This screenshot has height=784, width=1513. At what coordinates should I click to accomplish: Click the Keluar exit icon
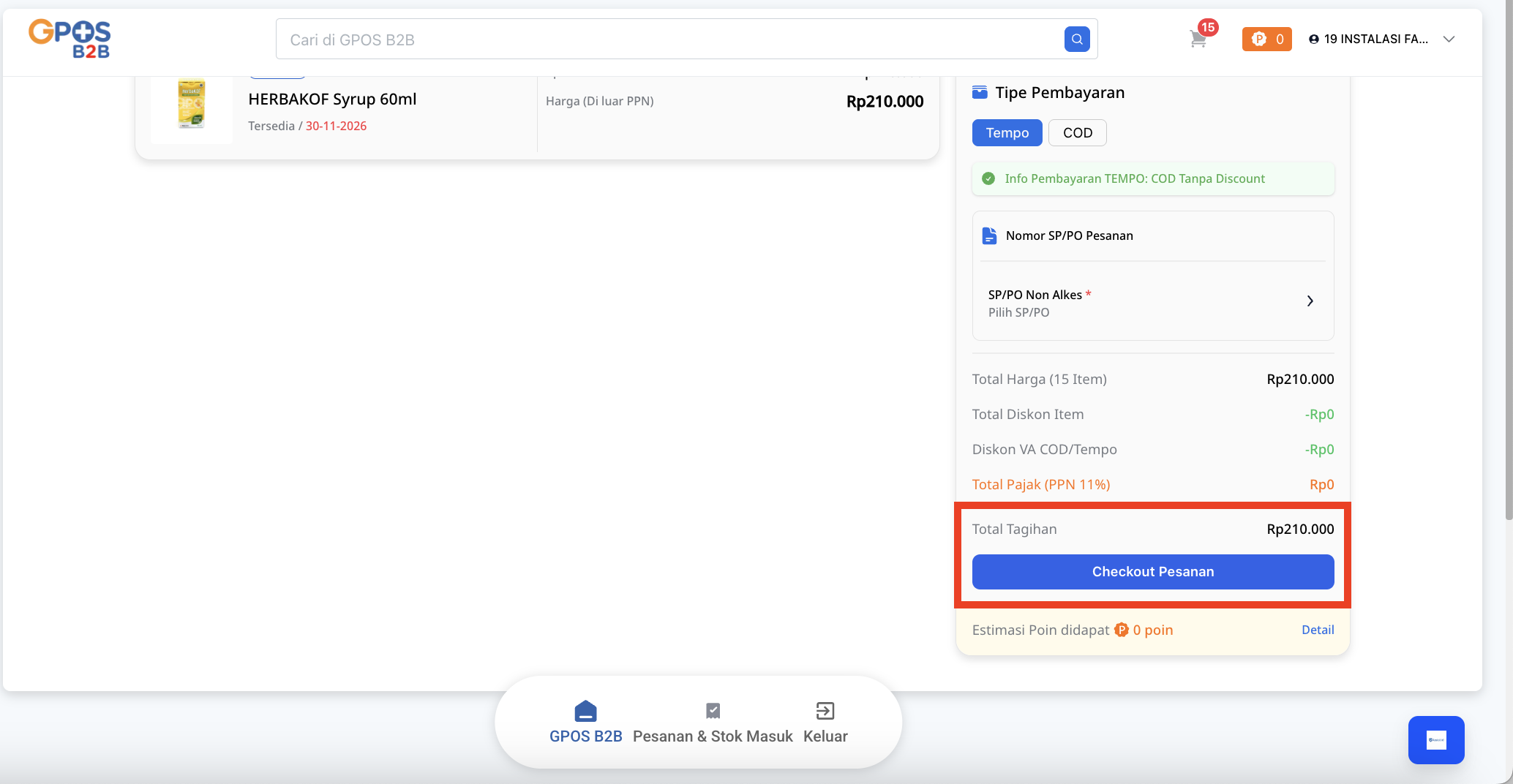coord(825,711)
